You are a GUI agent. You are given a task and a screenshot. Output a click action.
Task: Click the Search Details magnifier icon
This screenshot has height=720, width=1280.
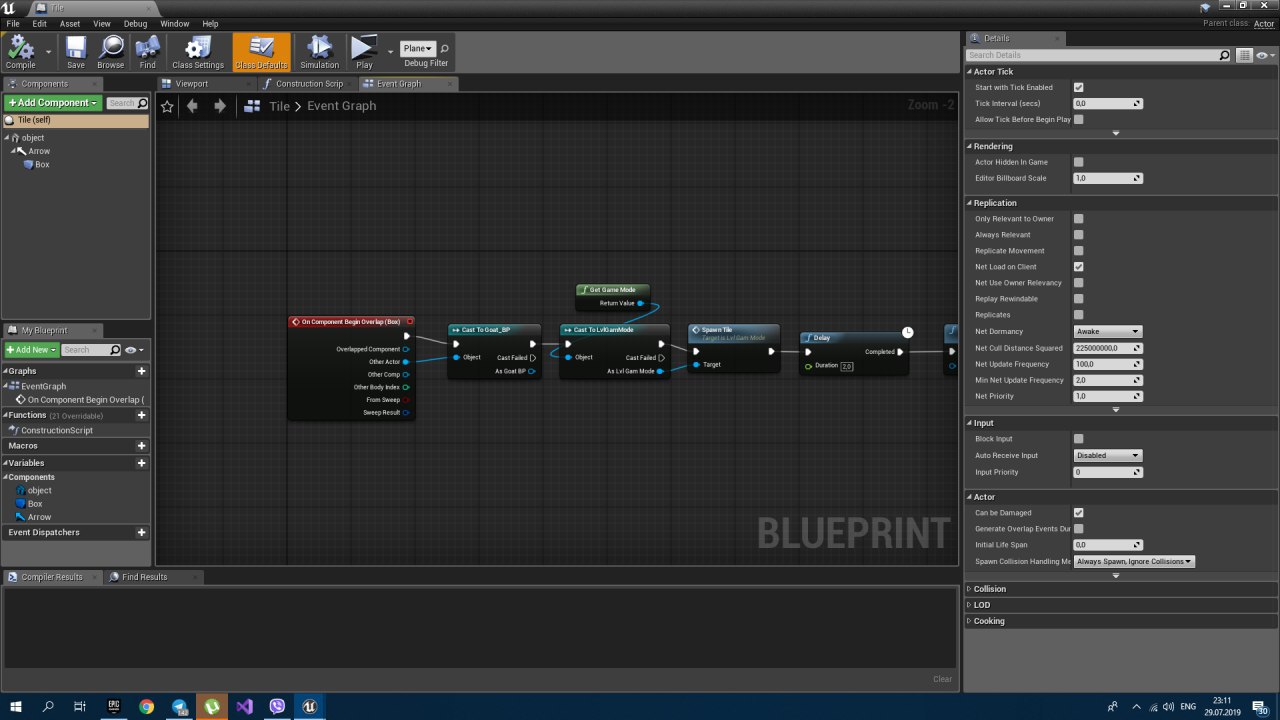coord(1225,55)
